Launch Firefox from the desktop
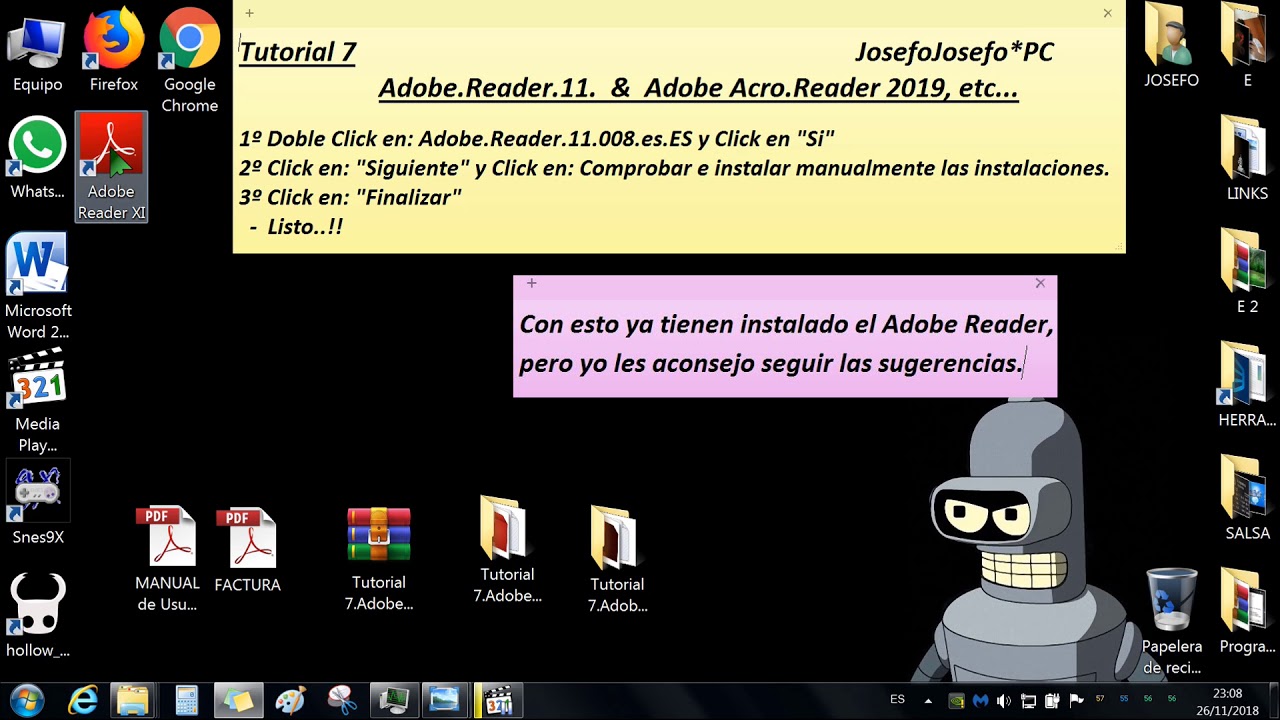Viewport: 1280px width, 720px height. point(113,50)
